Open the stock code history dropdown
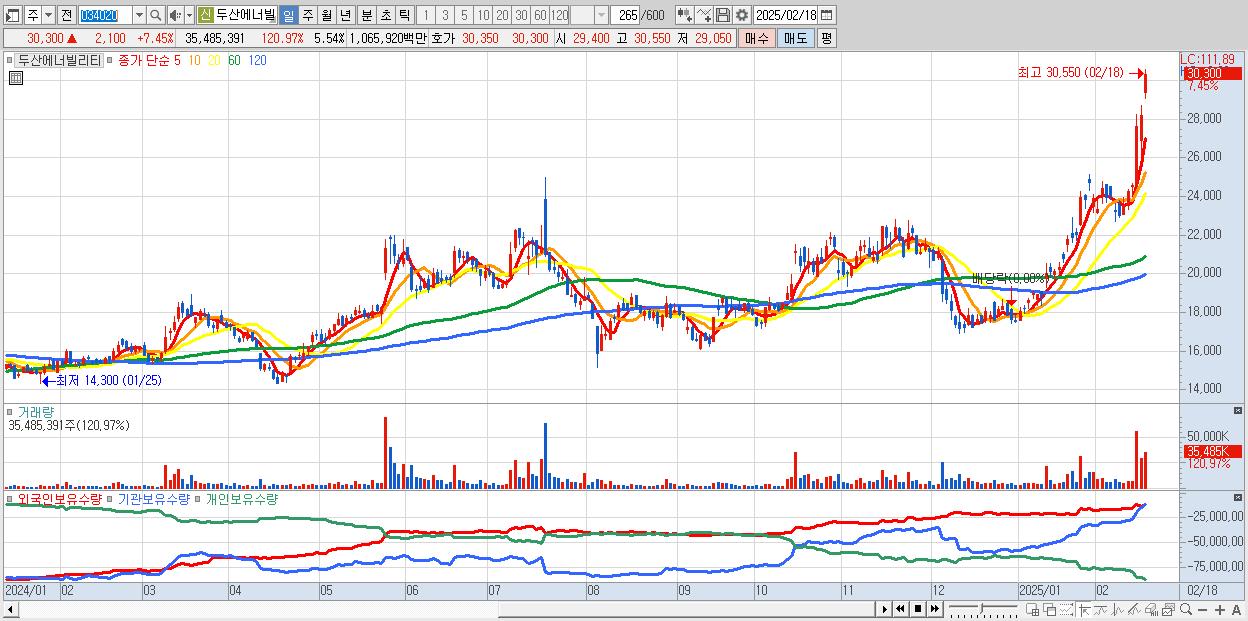Image resolution: width=1248 pixels, height=621 pixels. click(139, 15)
